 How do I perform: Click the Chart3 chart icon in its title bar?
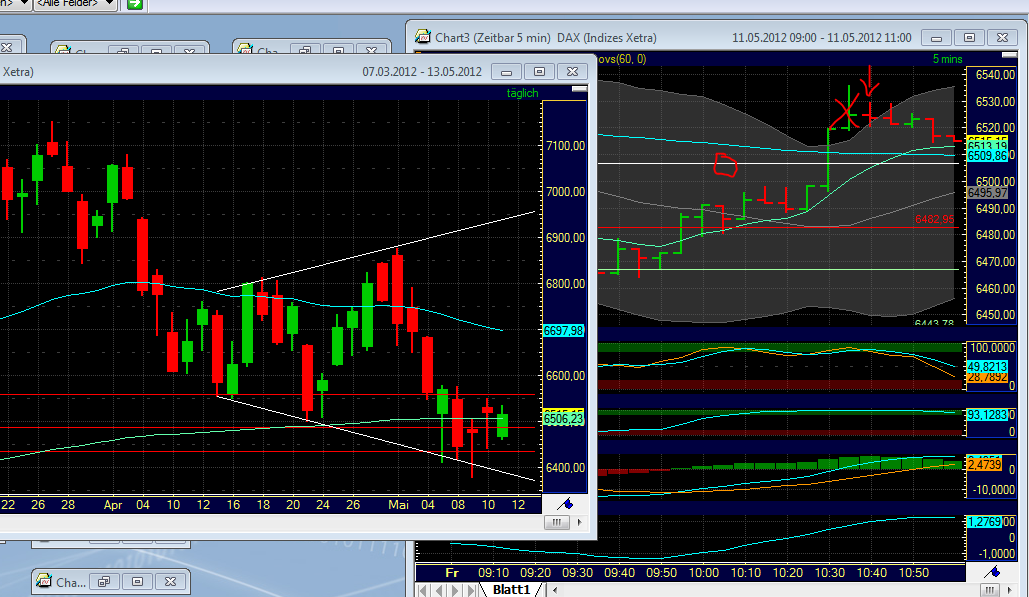[x=425, y=37]
